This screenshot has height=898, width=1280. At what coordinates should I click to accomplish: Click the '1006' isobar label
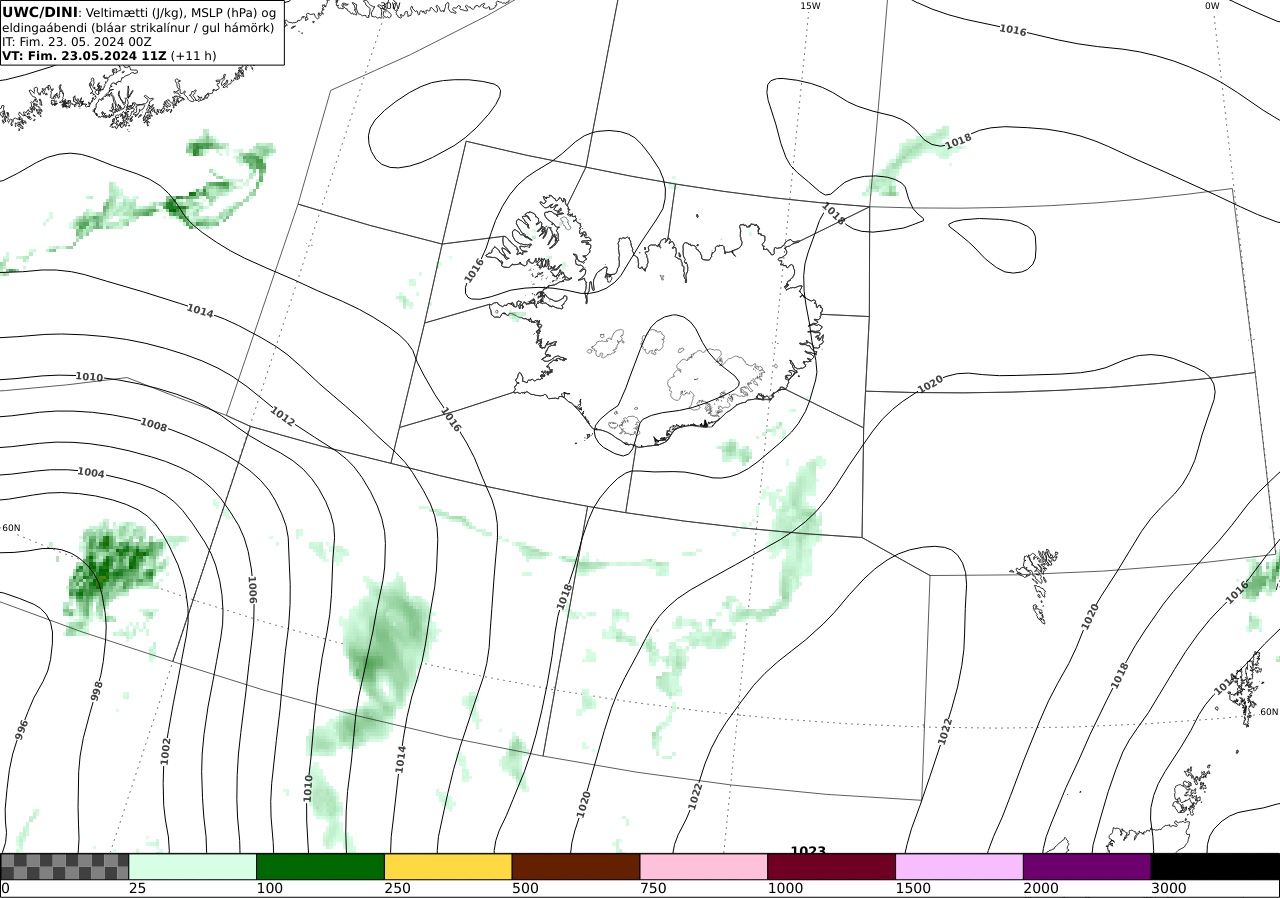253,588
